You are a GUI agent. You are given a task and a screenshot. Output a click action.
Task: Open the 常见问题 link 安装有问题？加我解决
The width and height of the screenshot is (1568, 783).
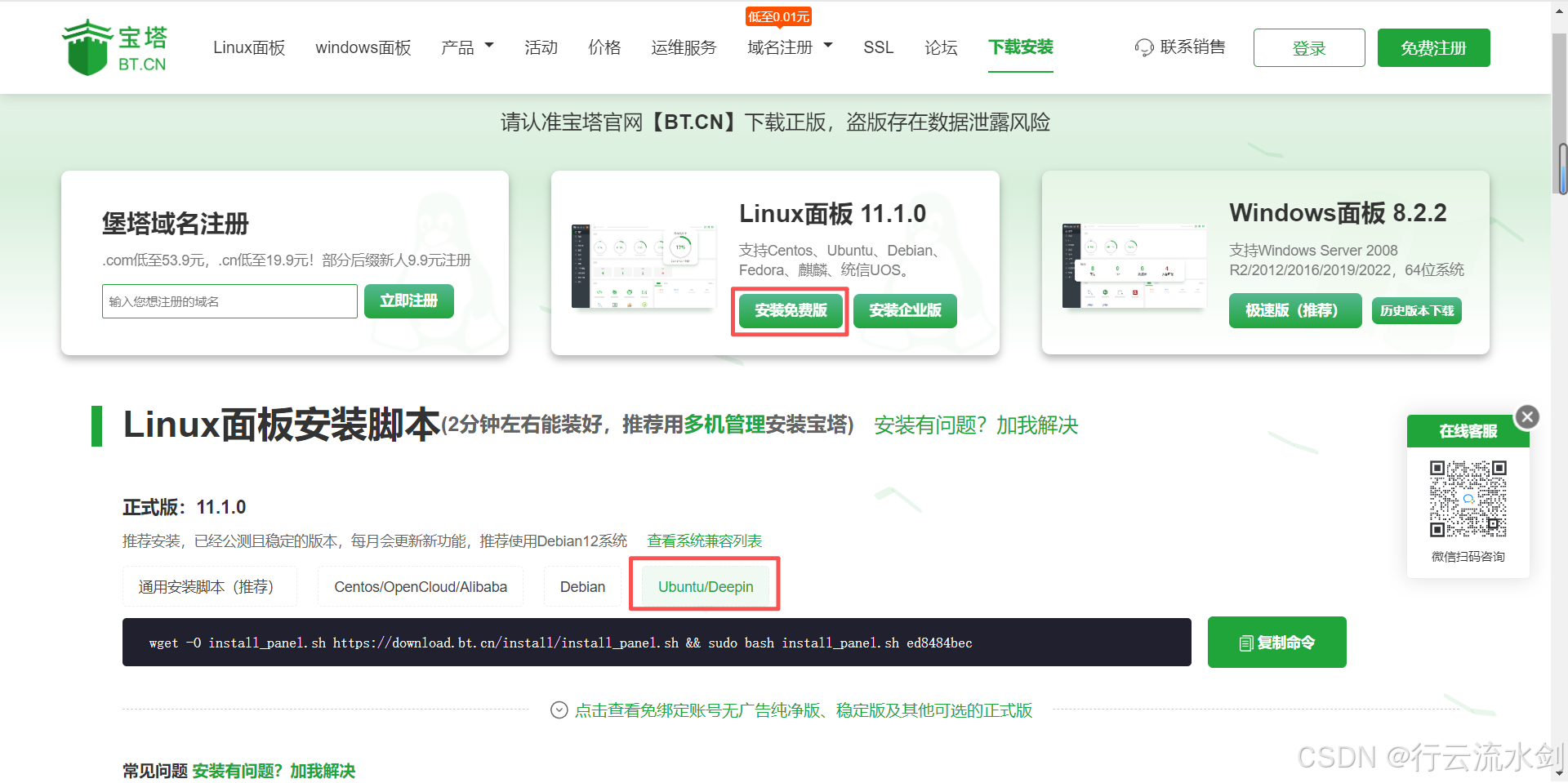pyautogui.click(x=274, y=771)
